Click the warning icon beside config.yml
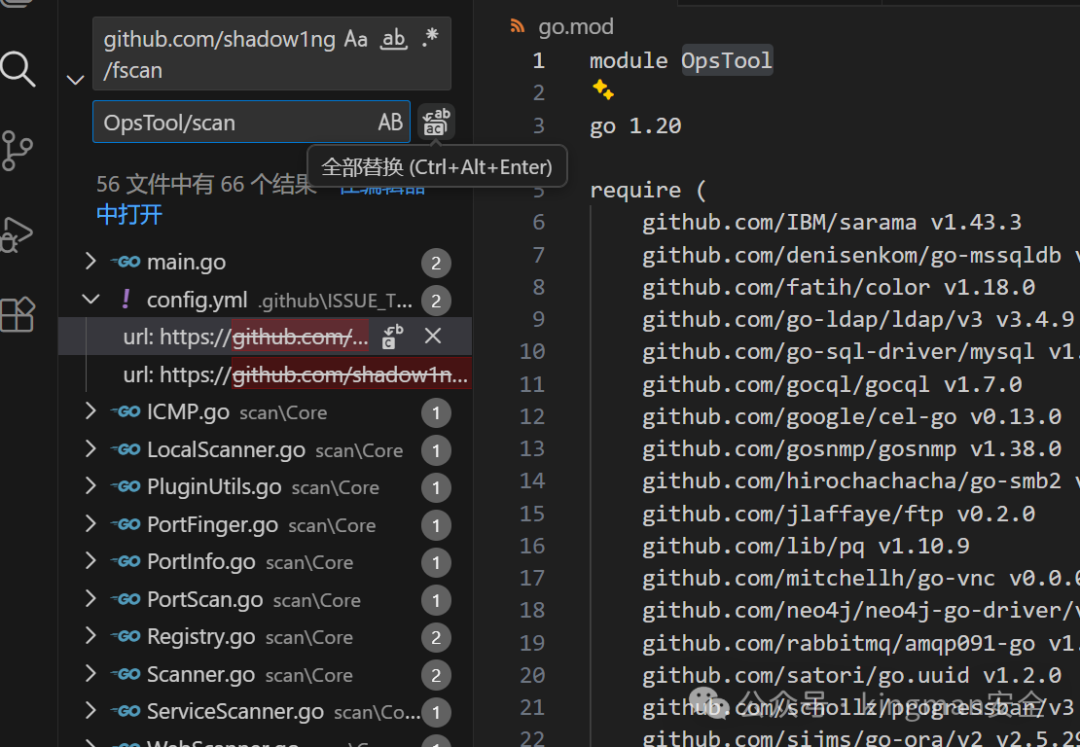 [x=124, y=299]
